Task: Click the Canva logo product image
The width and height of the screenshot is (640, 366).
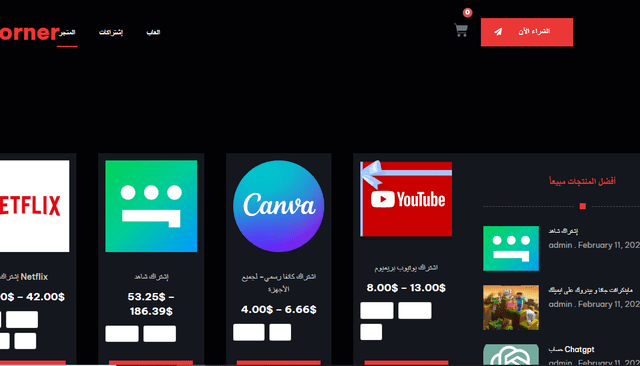Action: coord(279,206)
